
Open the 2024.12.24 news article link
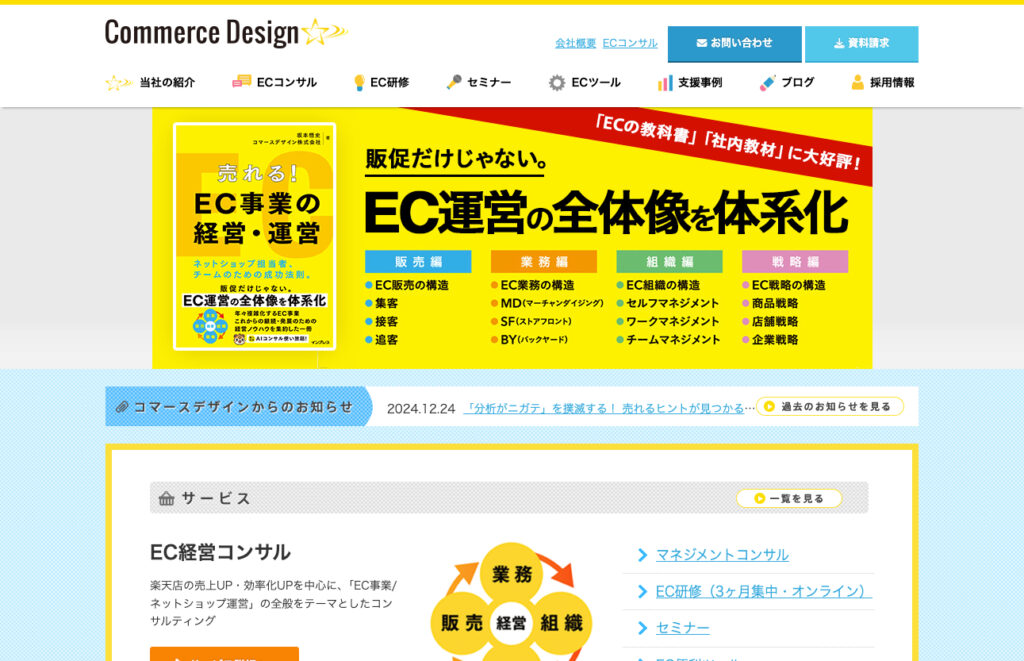(x=603, y=408)
